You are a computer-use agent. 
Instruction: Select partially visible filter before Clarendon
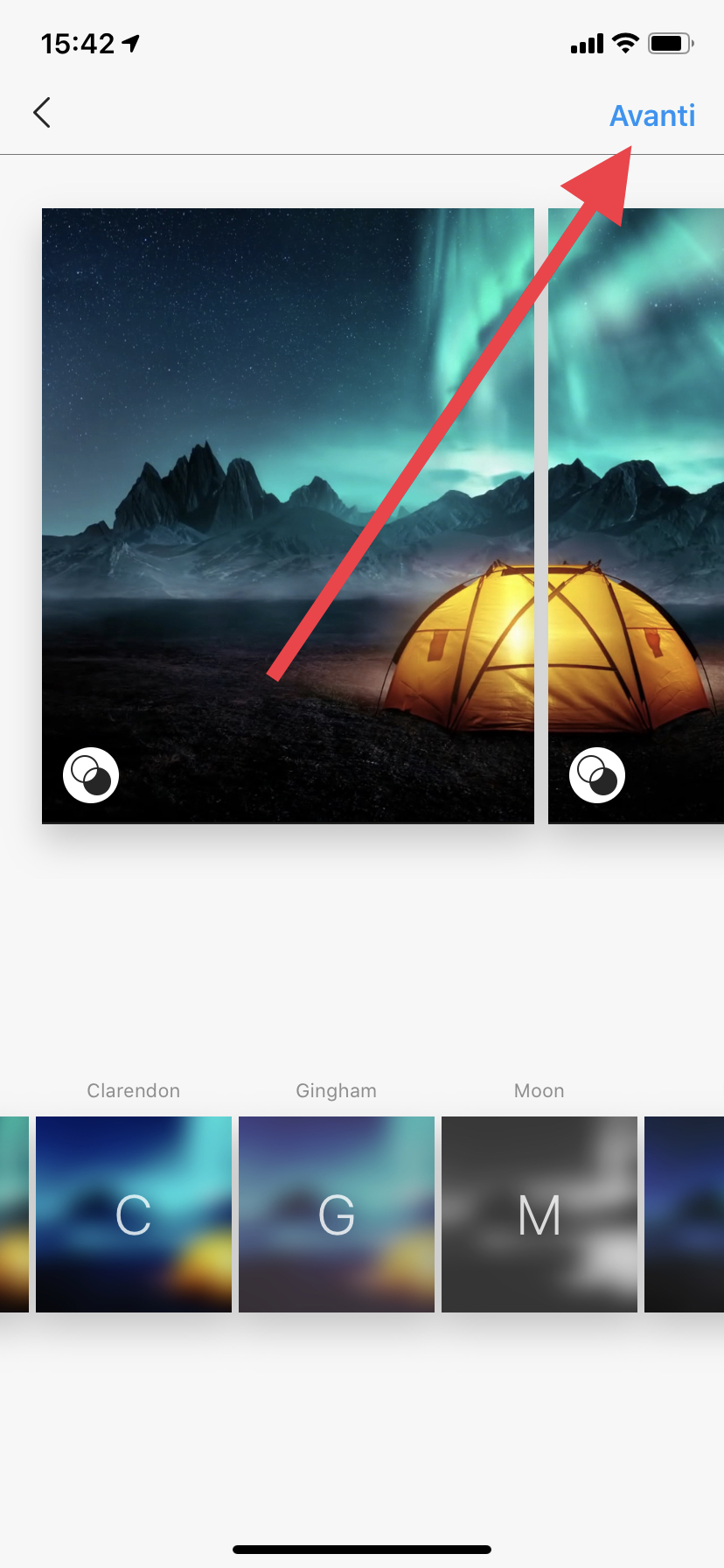tap(14, 1214)
